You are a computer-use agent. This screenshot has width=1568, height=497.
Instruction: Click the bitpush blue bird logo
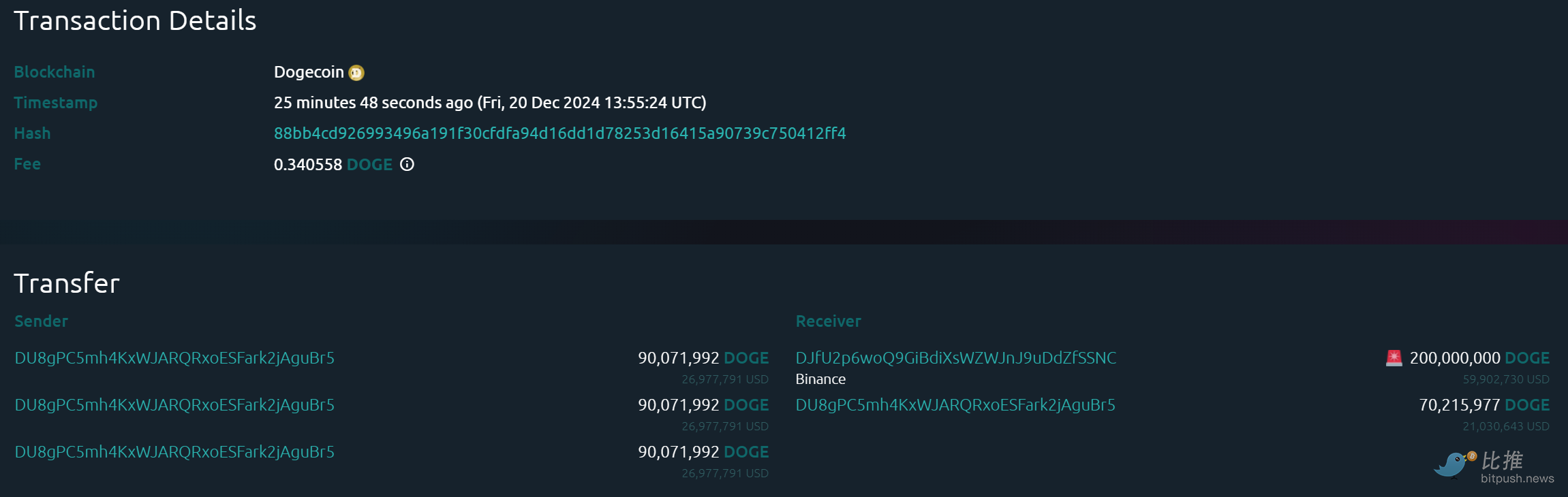tap(1453, 464)
